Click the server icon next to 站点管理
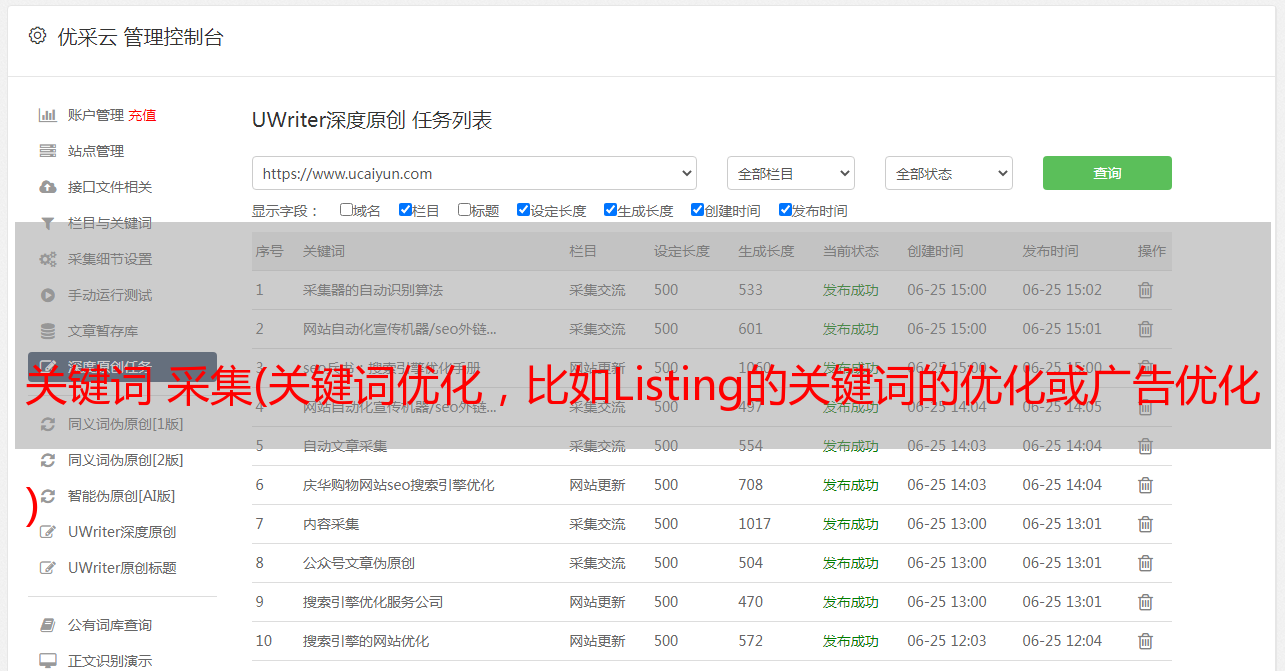 pyautogui.click(x=47, y=151)
